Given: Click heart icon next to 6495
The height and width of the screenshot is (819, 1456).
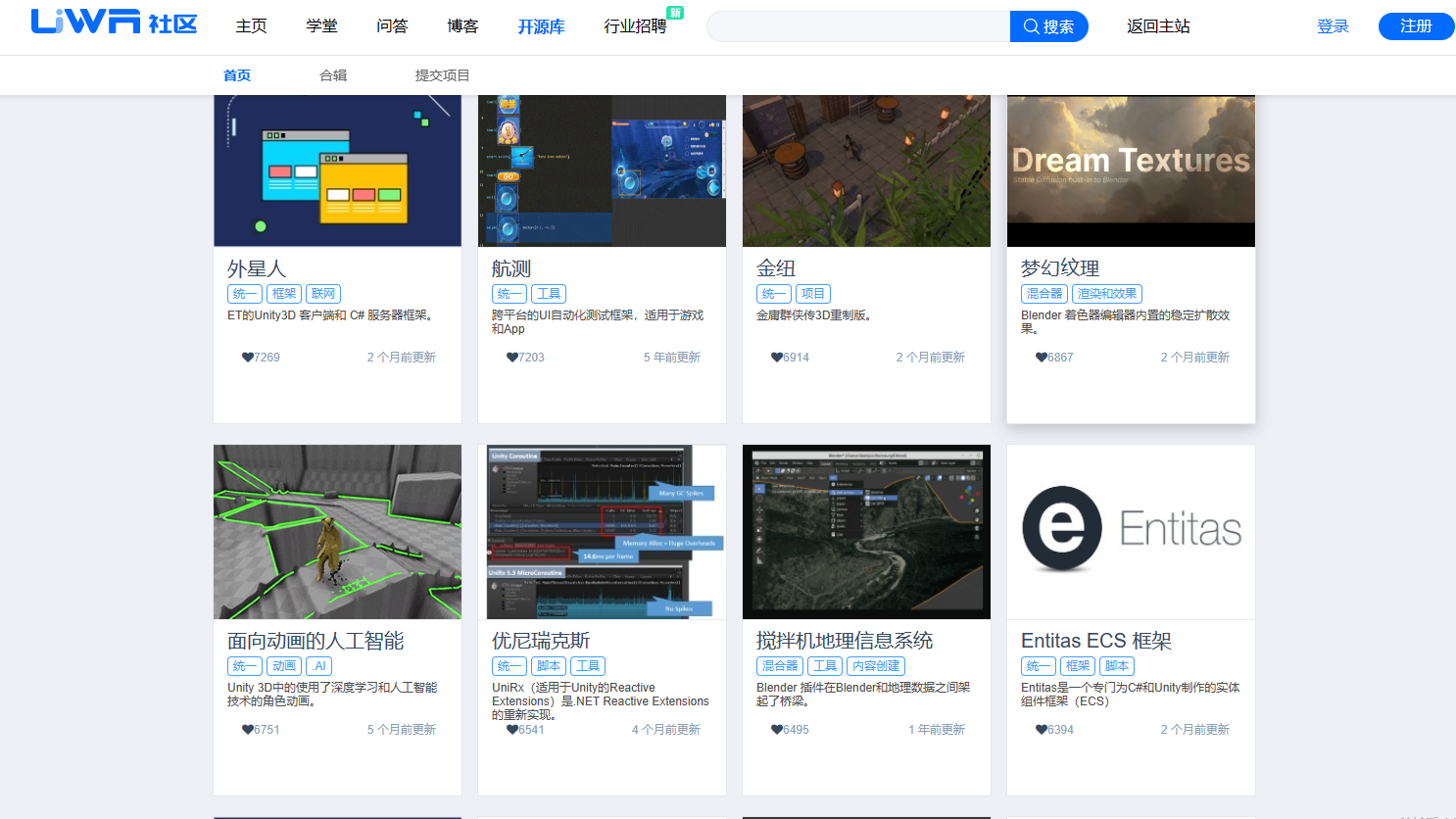Looking at the screenshot, I should coord(777,730).
